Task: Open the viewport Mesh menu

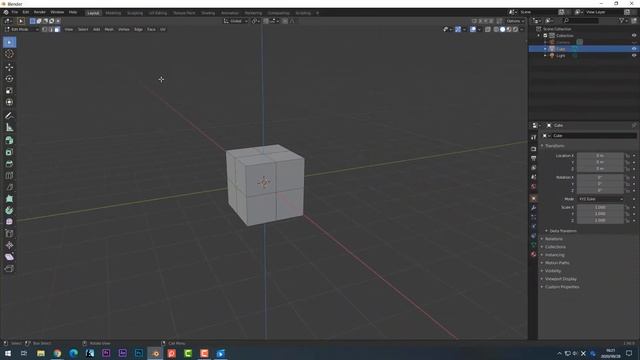Action: (x=109, y=29)
